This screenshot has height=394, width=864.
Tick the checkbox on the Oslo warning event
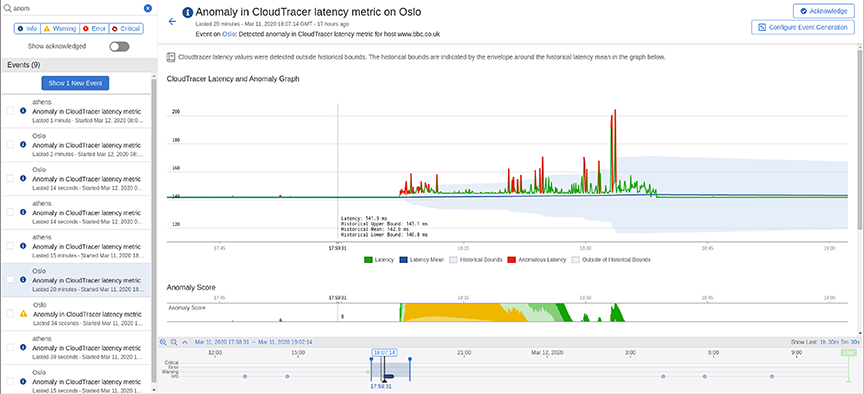coord(10,314)
